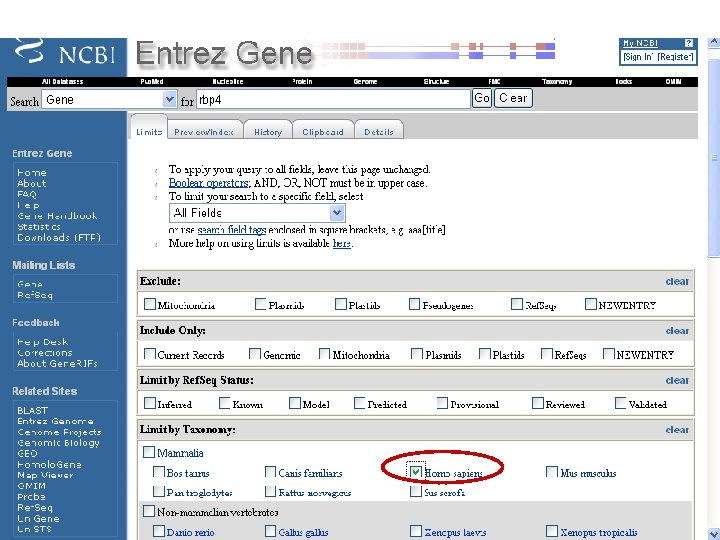
Task: Check Include Only Current Records checkbox
Action: coord(150,354)
